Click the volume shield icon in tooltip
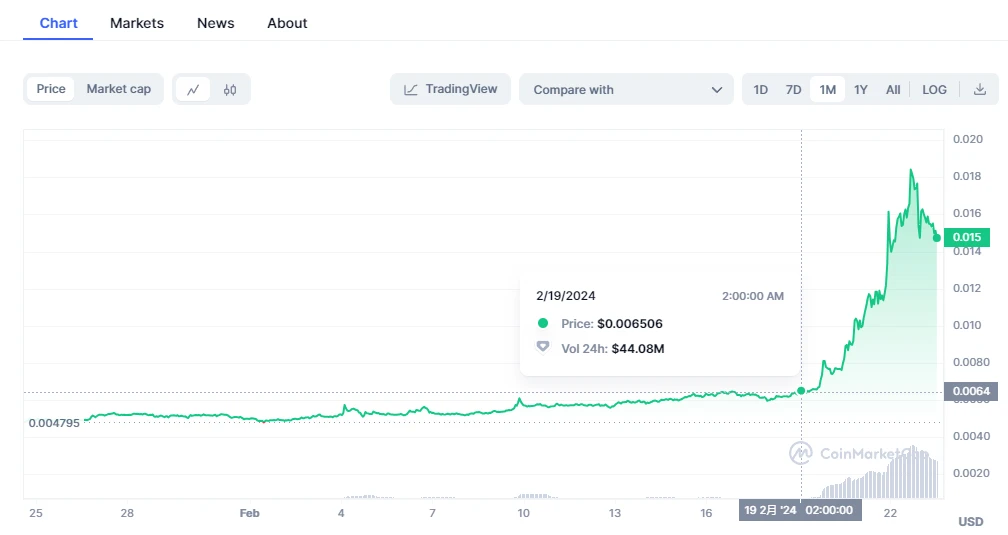The image size is (1008, 535). pyautogui.click(x=543, y=347)
